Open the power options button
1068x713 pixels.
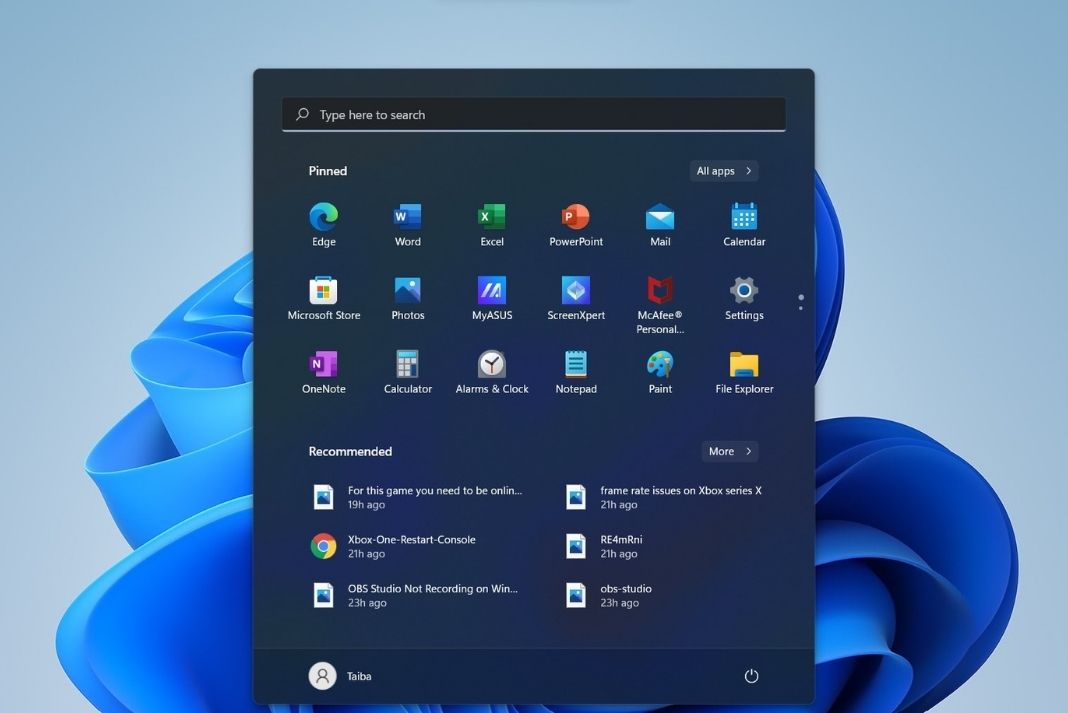coord(751,675)
